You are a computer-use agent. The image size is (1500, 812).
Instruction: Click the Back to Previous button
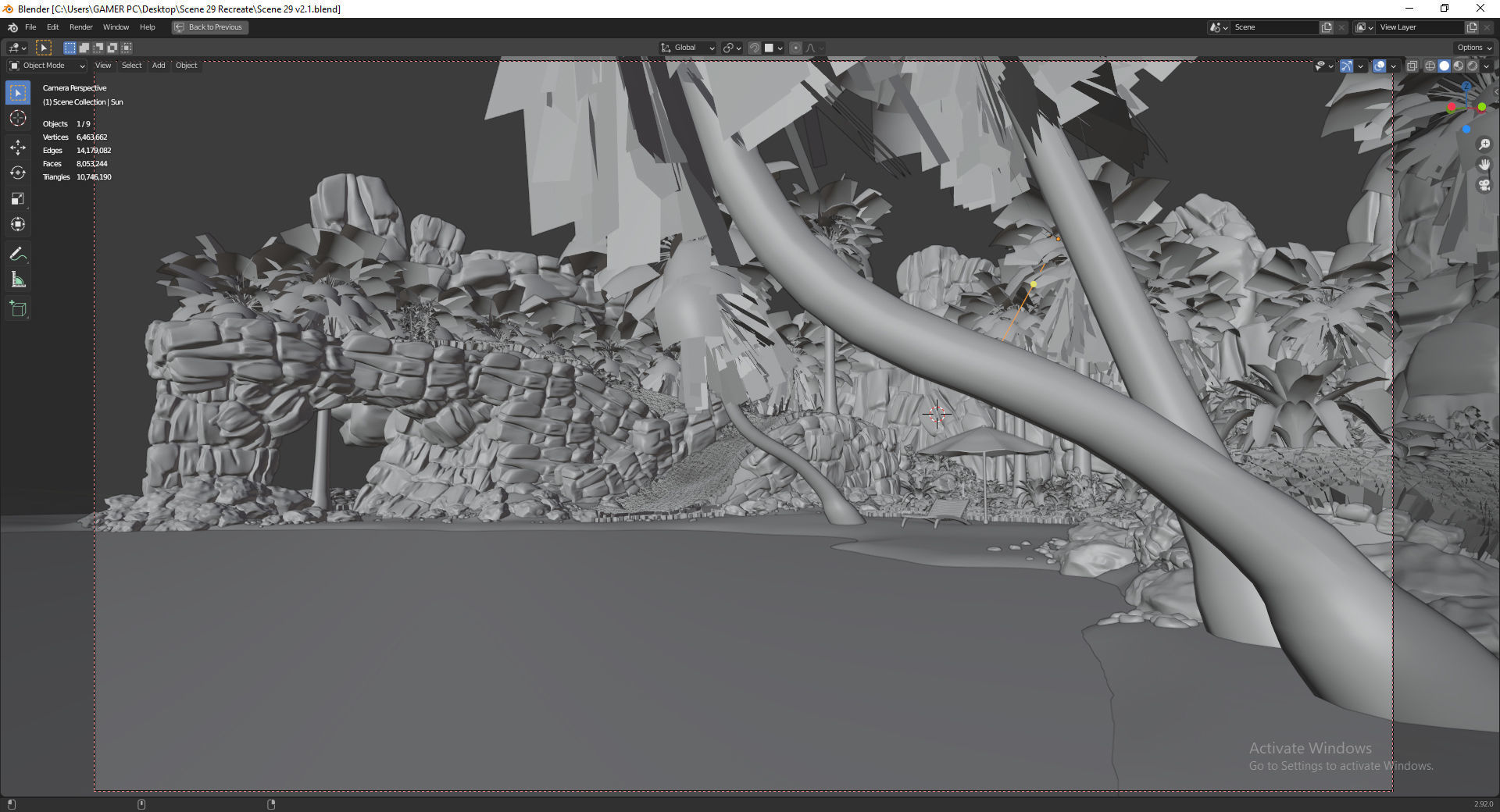click(x=209, y=27)
